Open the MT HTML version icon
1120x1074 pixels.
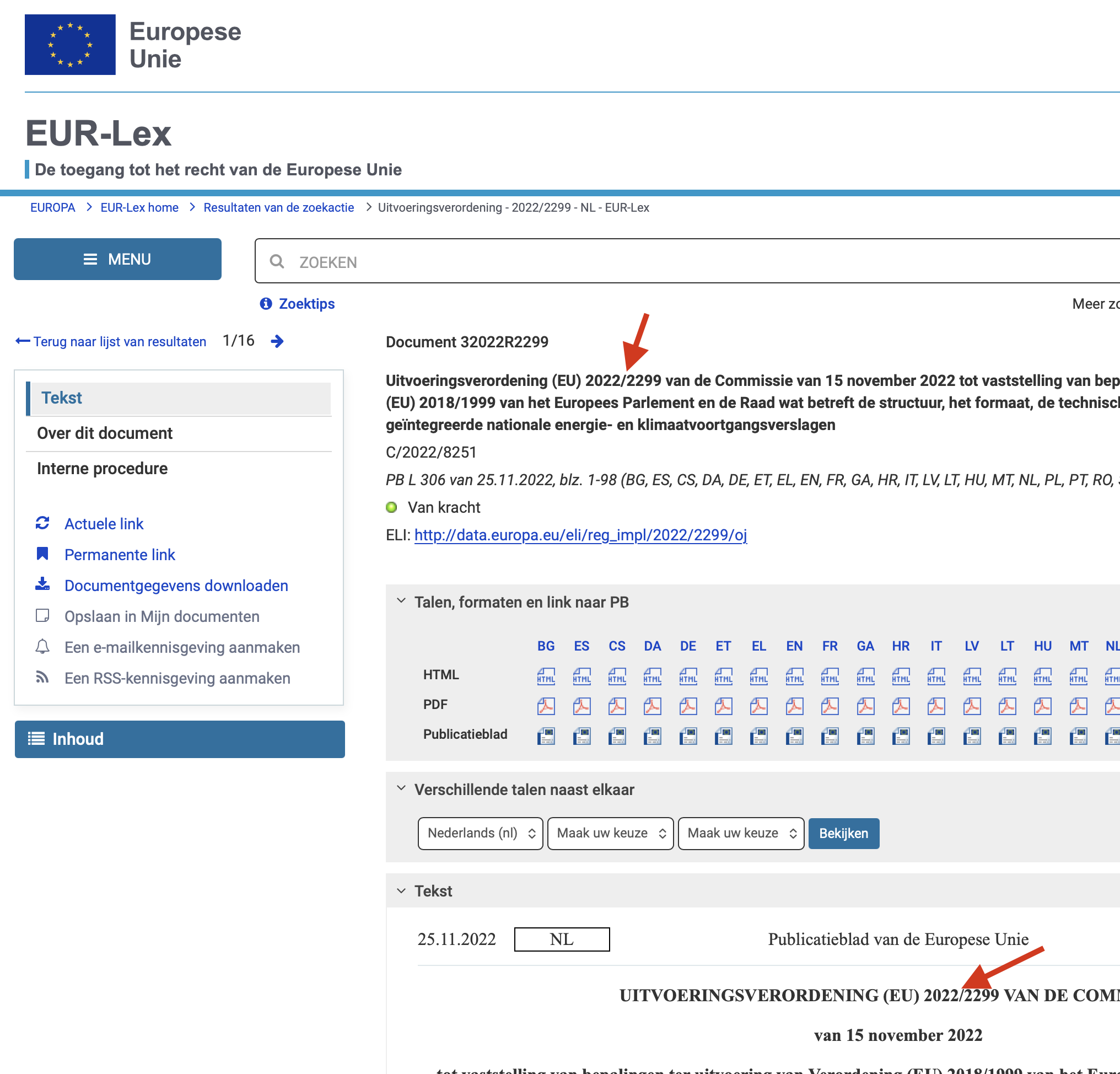tap(1078, 676)
